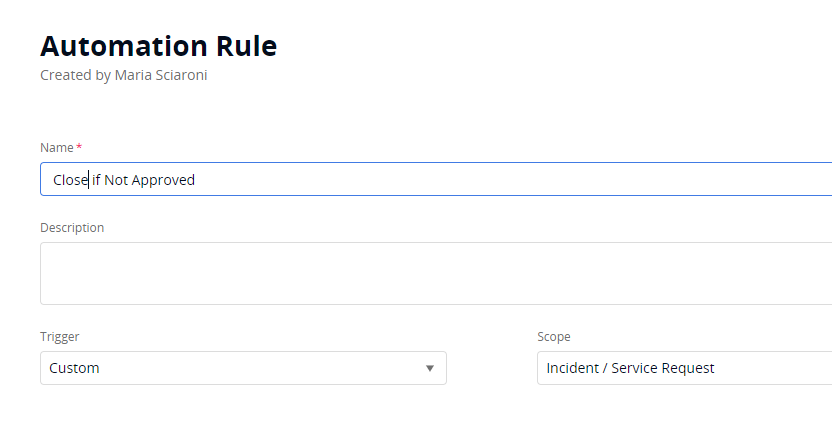Expand the Scope dropdown

(684, 368)
